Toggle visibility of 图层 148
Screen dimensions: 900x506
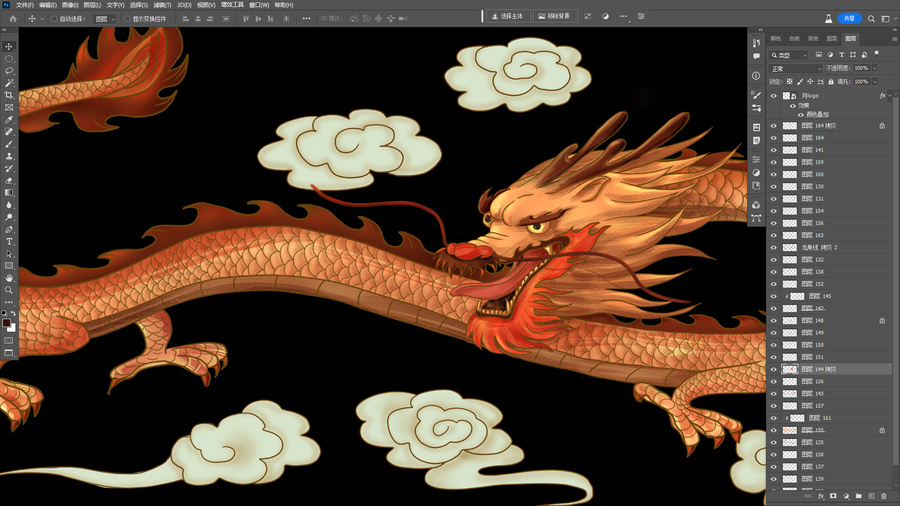[773, 321]
